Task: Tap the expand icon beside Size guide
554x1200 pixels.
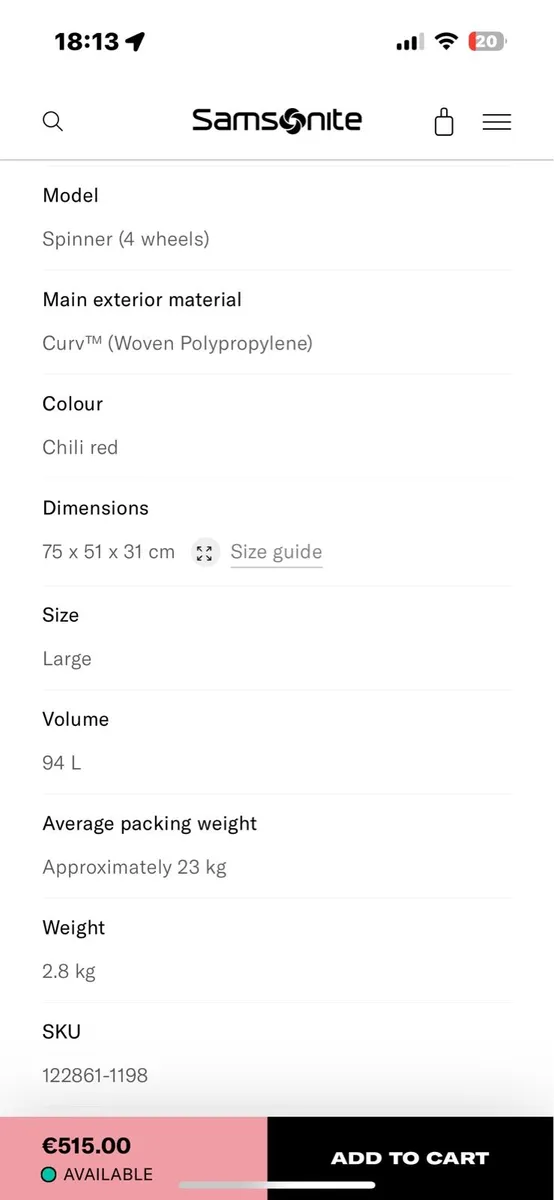Action: 205,552
